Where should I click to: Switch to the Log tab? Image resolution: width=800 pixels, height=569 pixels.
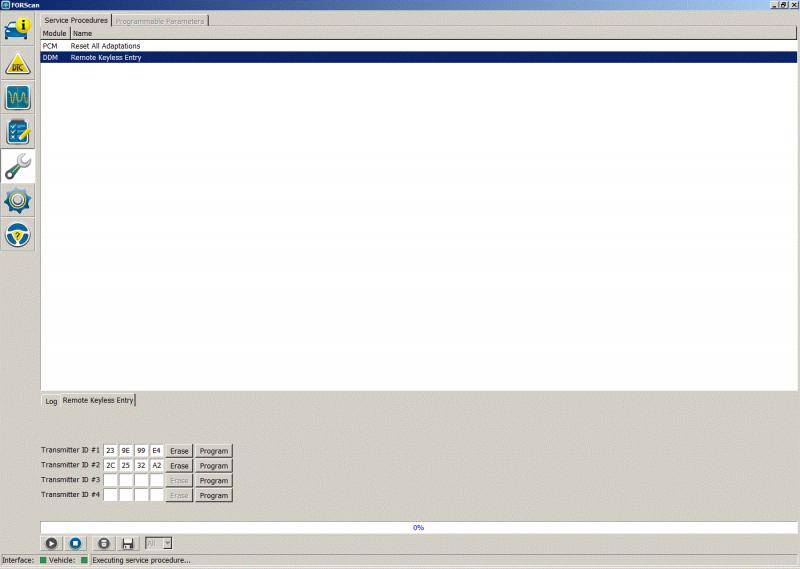coord(51,401)
